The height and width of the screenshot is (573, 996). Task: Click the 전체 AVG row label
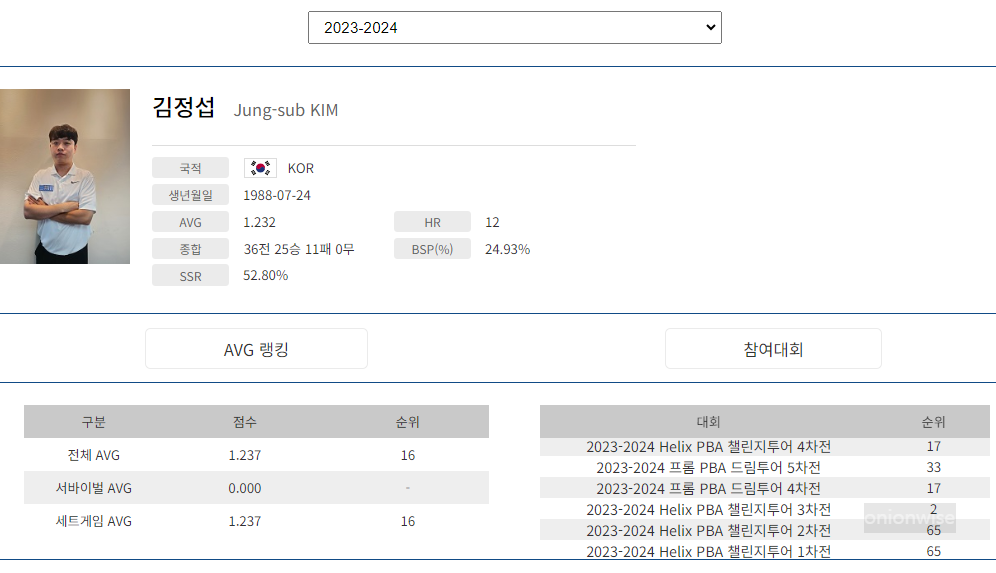(x=93, y=455)
